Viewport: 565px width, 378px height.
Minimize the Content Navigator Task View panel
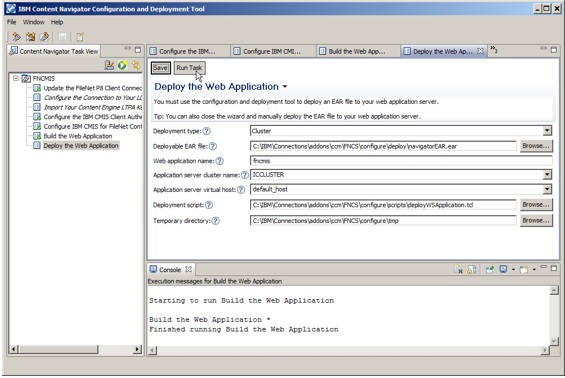coord(128,48)
